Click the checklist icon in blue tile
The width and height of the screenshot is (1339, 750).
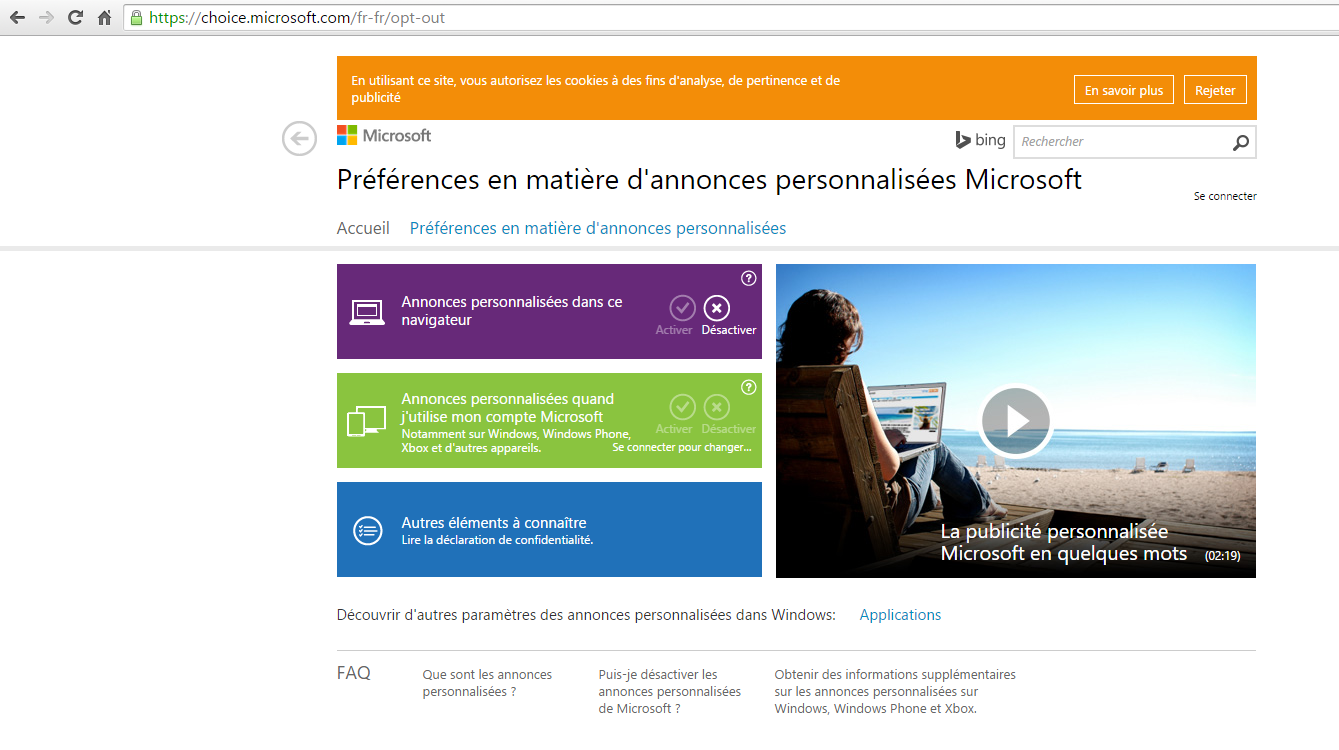(x=367, y=530)
